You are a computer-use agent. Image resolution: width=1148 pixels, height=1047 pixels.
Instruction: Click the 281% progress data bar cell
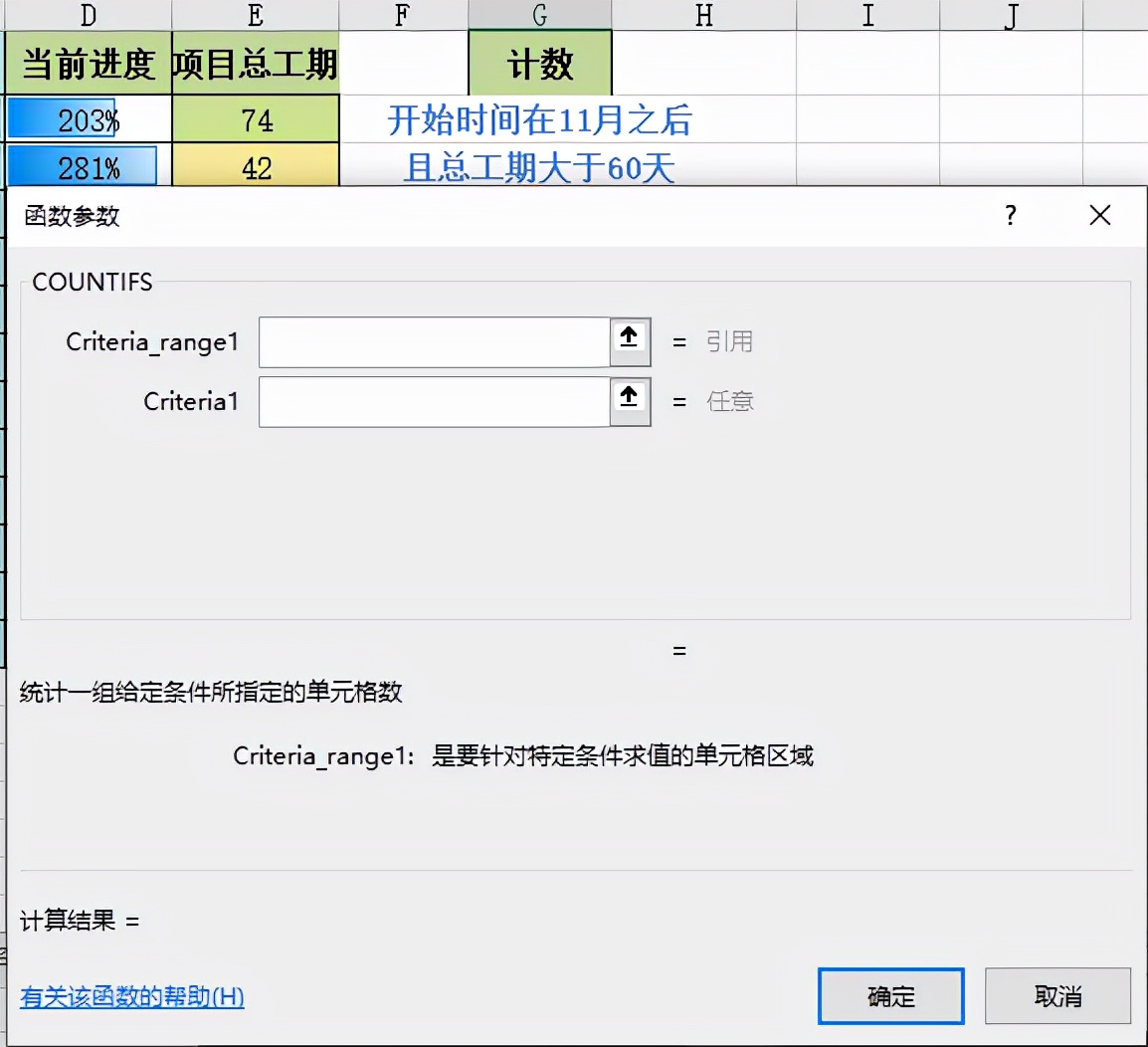tap(85, 165)
